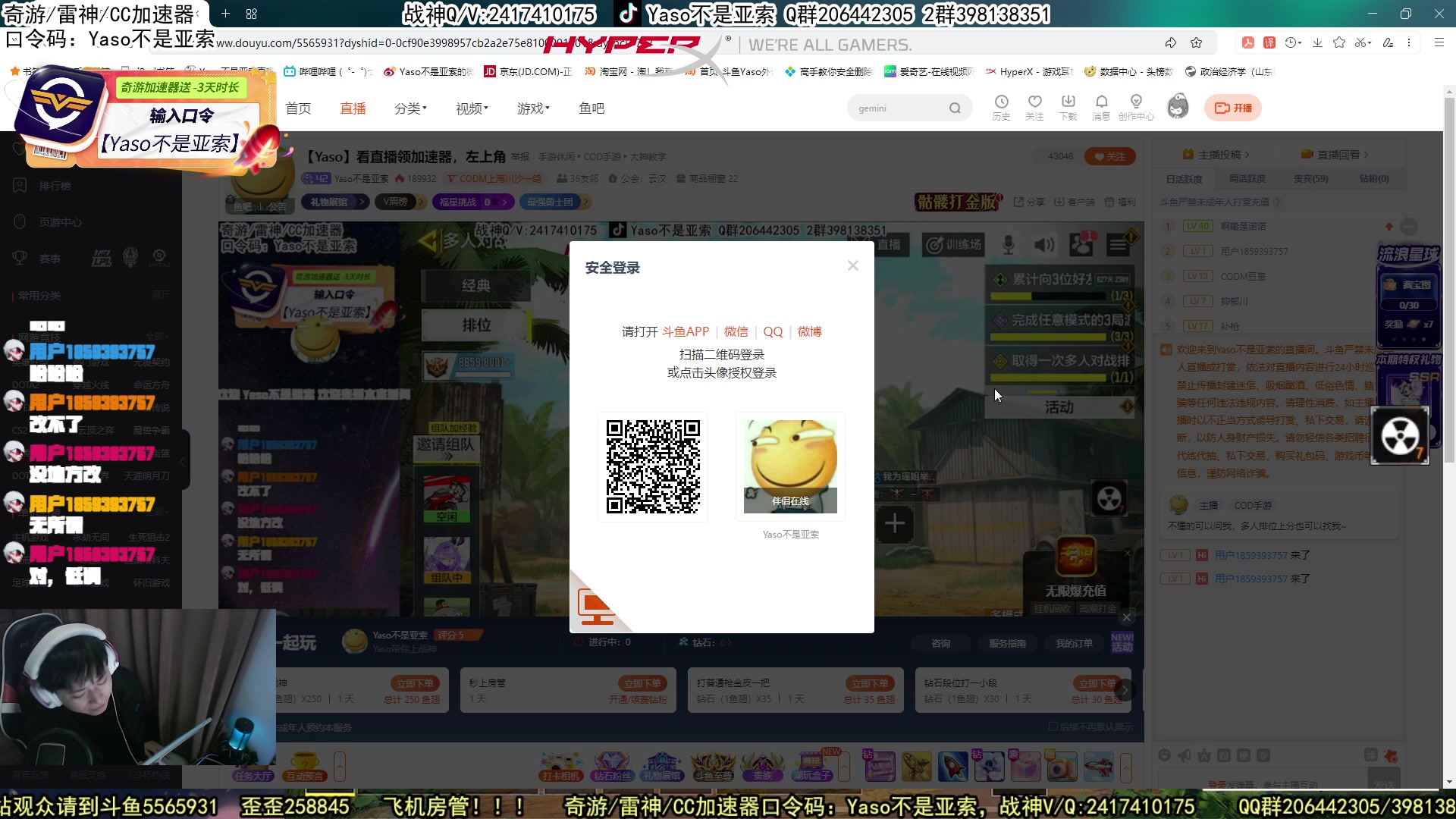Open the 直播 nav tab

[353, 108]
